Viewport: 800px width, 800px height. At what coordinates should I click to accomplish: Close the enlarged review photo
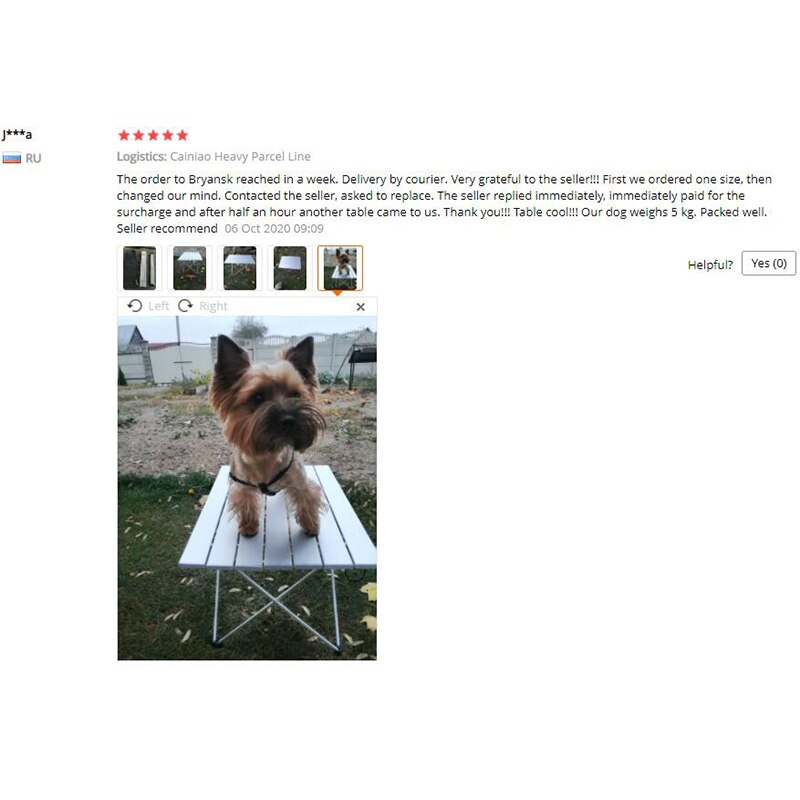click(x=361, y=307)
